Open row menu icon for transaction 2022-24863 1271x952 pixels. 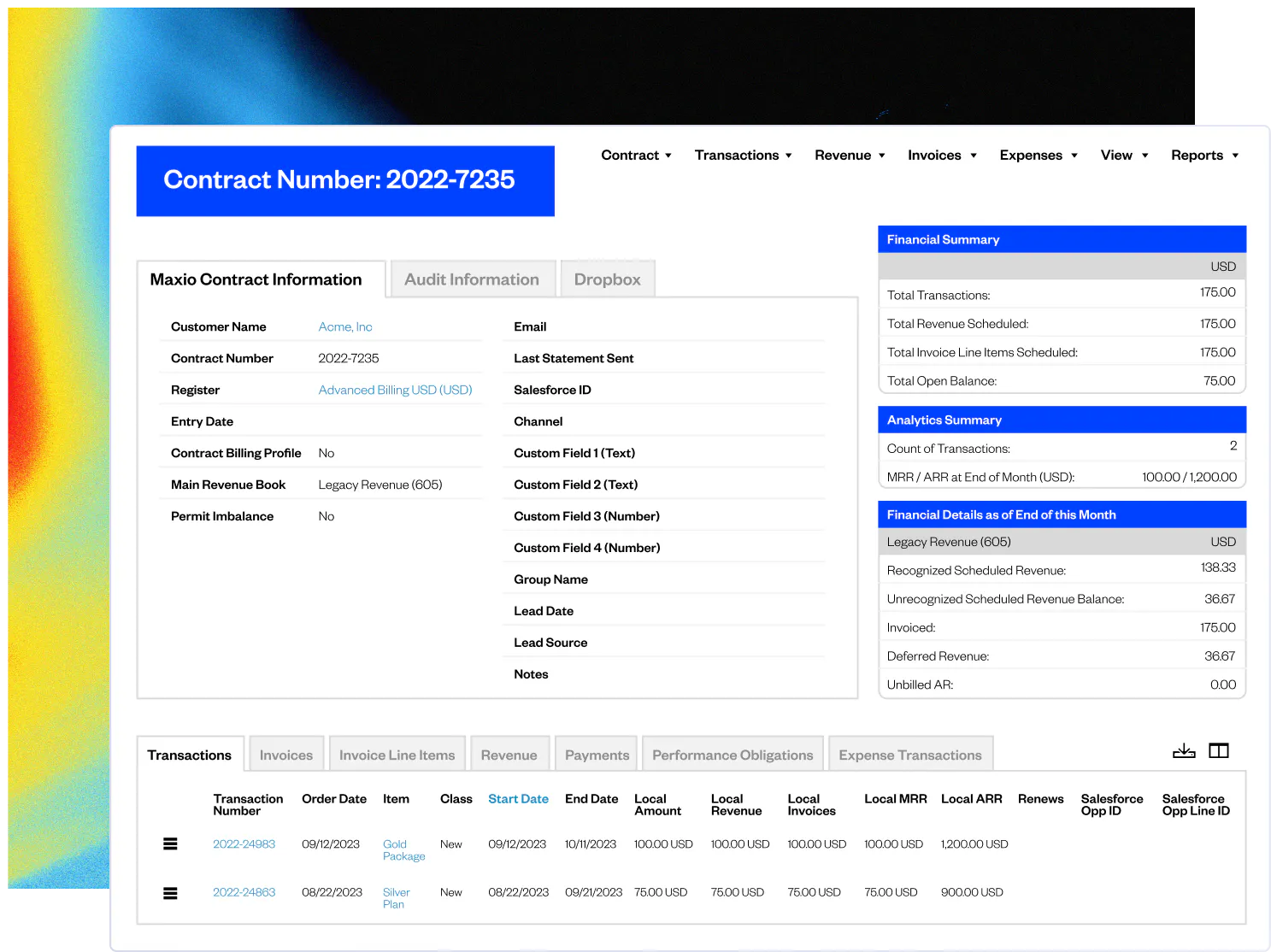170,893
